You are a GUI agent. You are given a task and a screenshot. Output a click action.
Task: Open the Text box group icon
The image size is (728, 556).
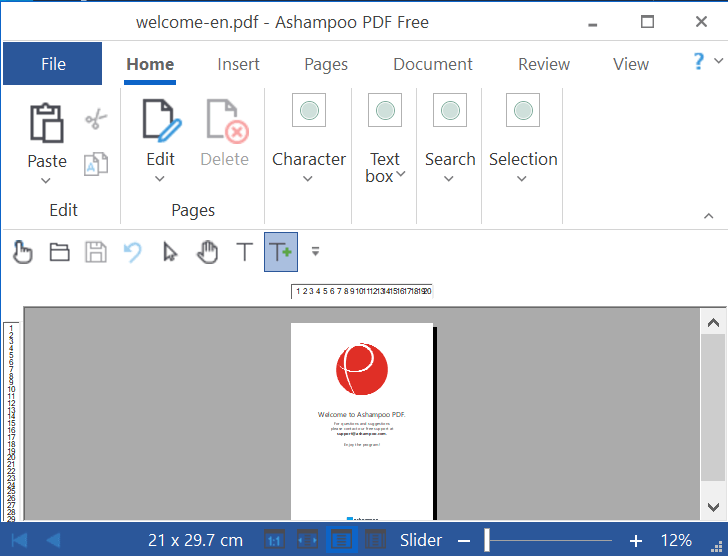(385, 110)
